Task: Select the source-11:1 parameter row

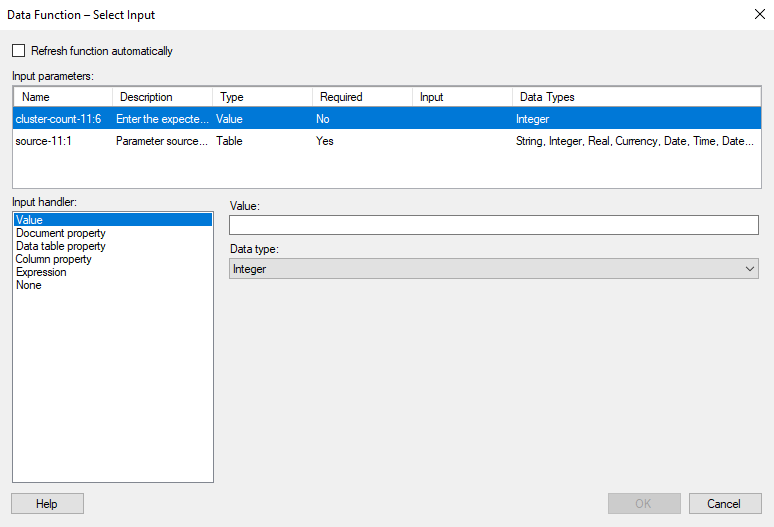Action: pos(387,141)
